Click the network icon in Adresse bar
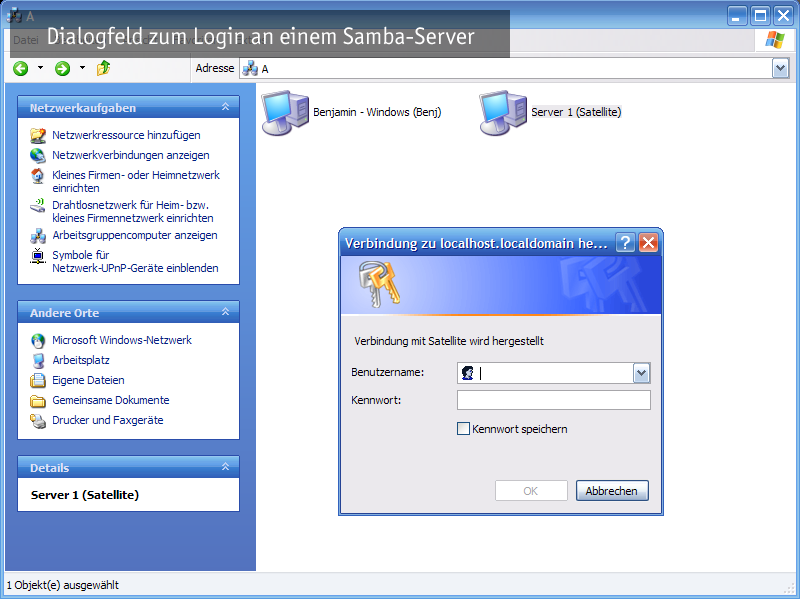Screen dimensions: 800x599 click(x=249, y=68)
